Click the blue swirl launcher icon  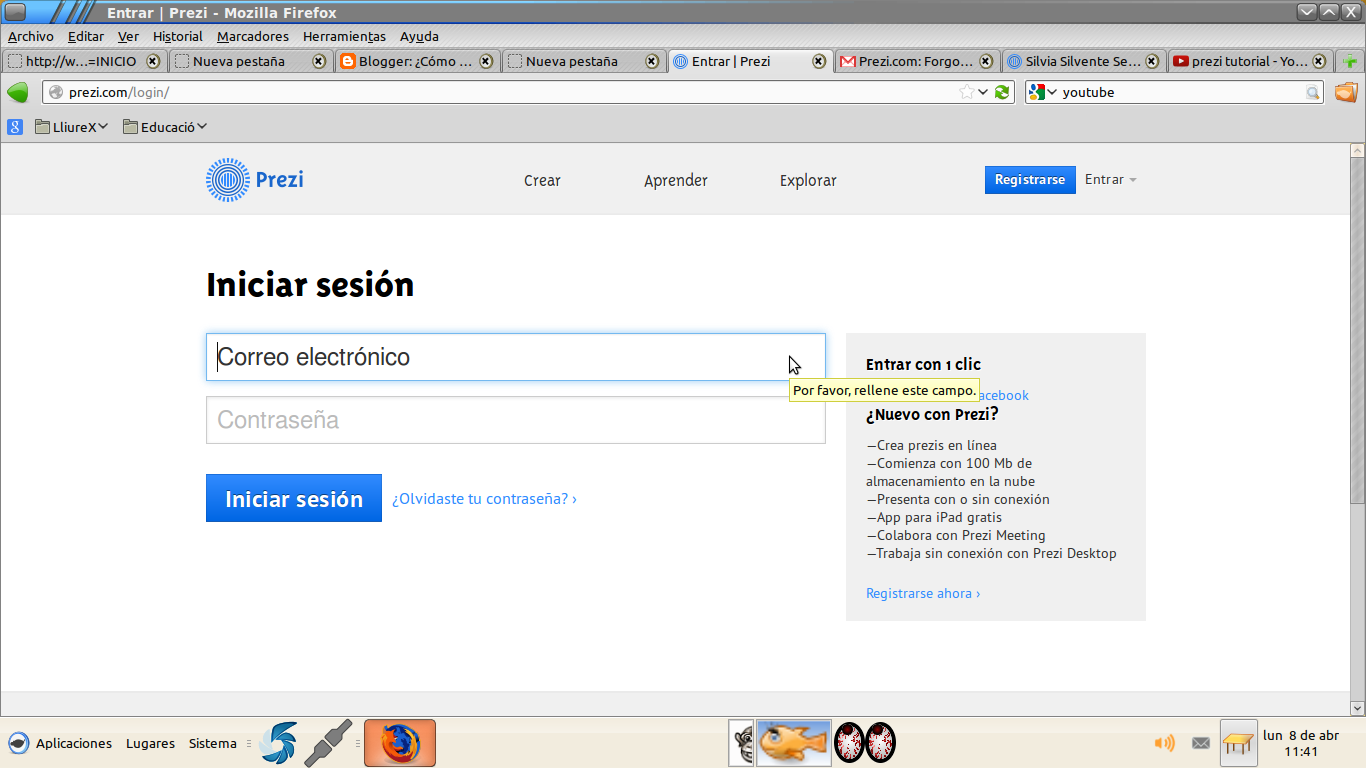click(278, 743)
